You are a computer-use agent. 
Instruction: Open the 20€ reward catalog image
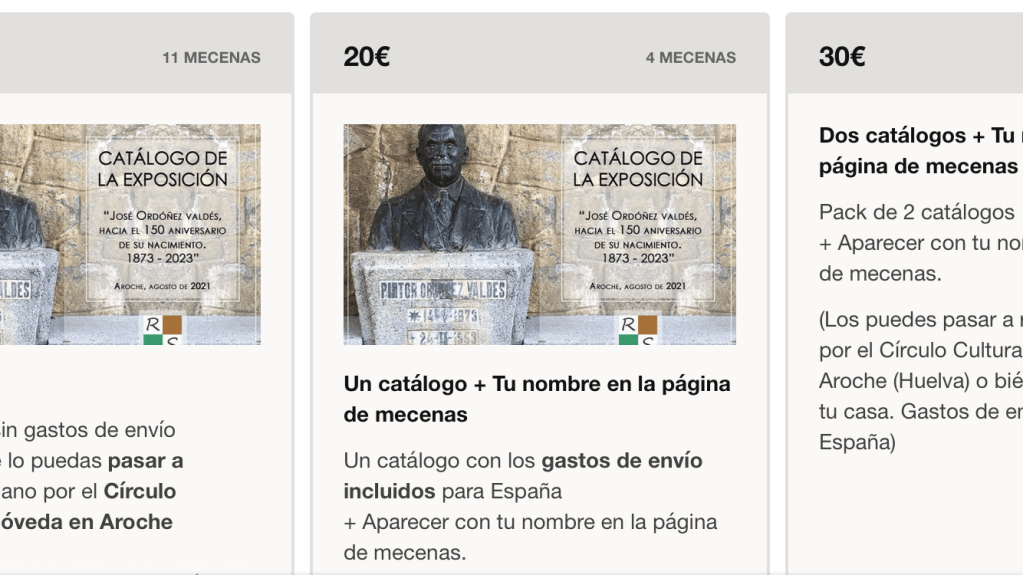540,234
